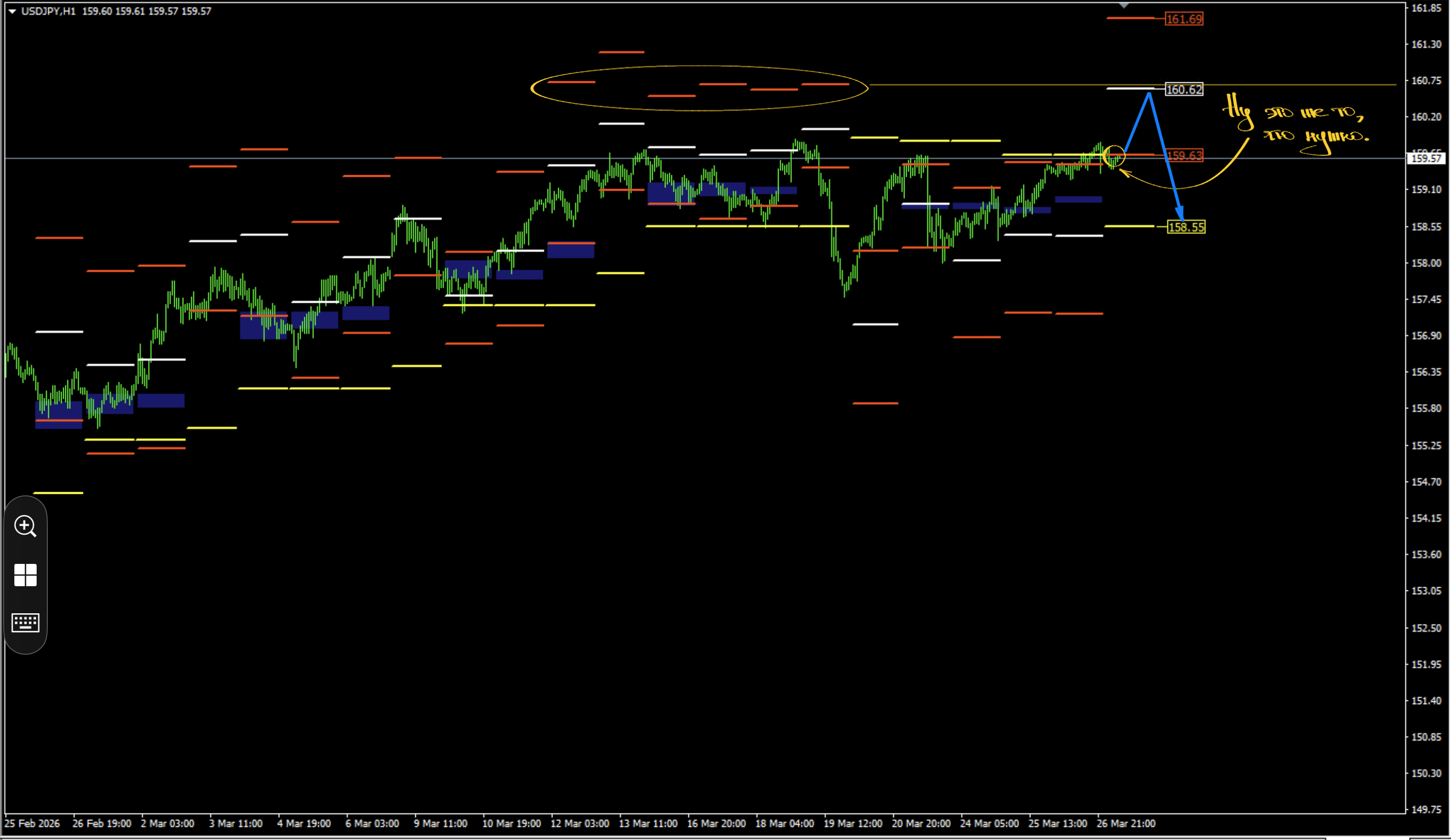1451x840 pixels.
Task: Click 159.10 on the price axis
Action: pos(1426,190)
